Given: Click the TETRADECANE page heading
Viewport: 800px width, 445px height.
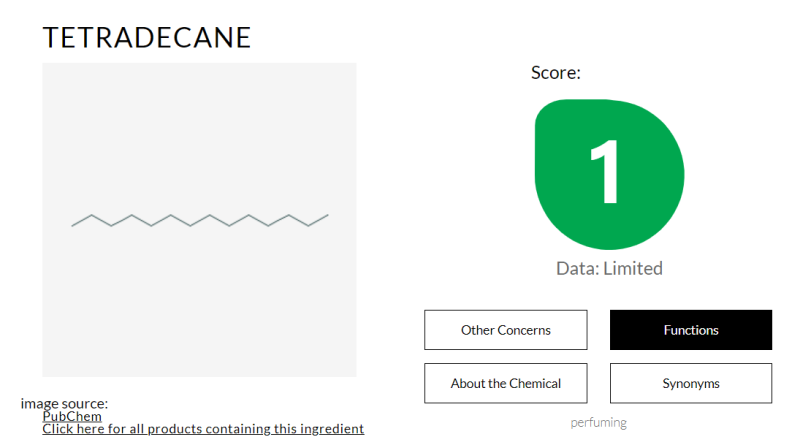Looking at the screenshot, I should (x=147, y=38).
